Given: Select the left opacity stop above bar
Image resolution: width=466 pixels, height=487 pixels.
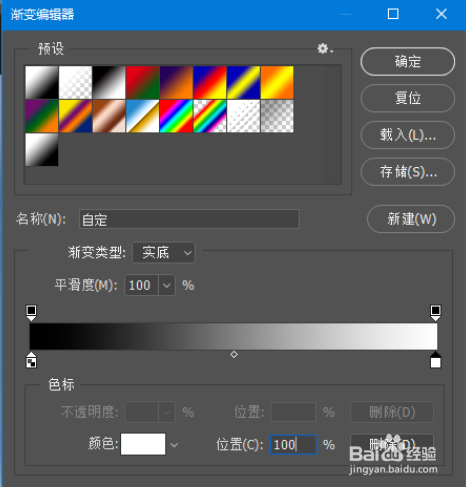Looking at the screenshot, I should click(x=31, y=313).
